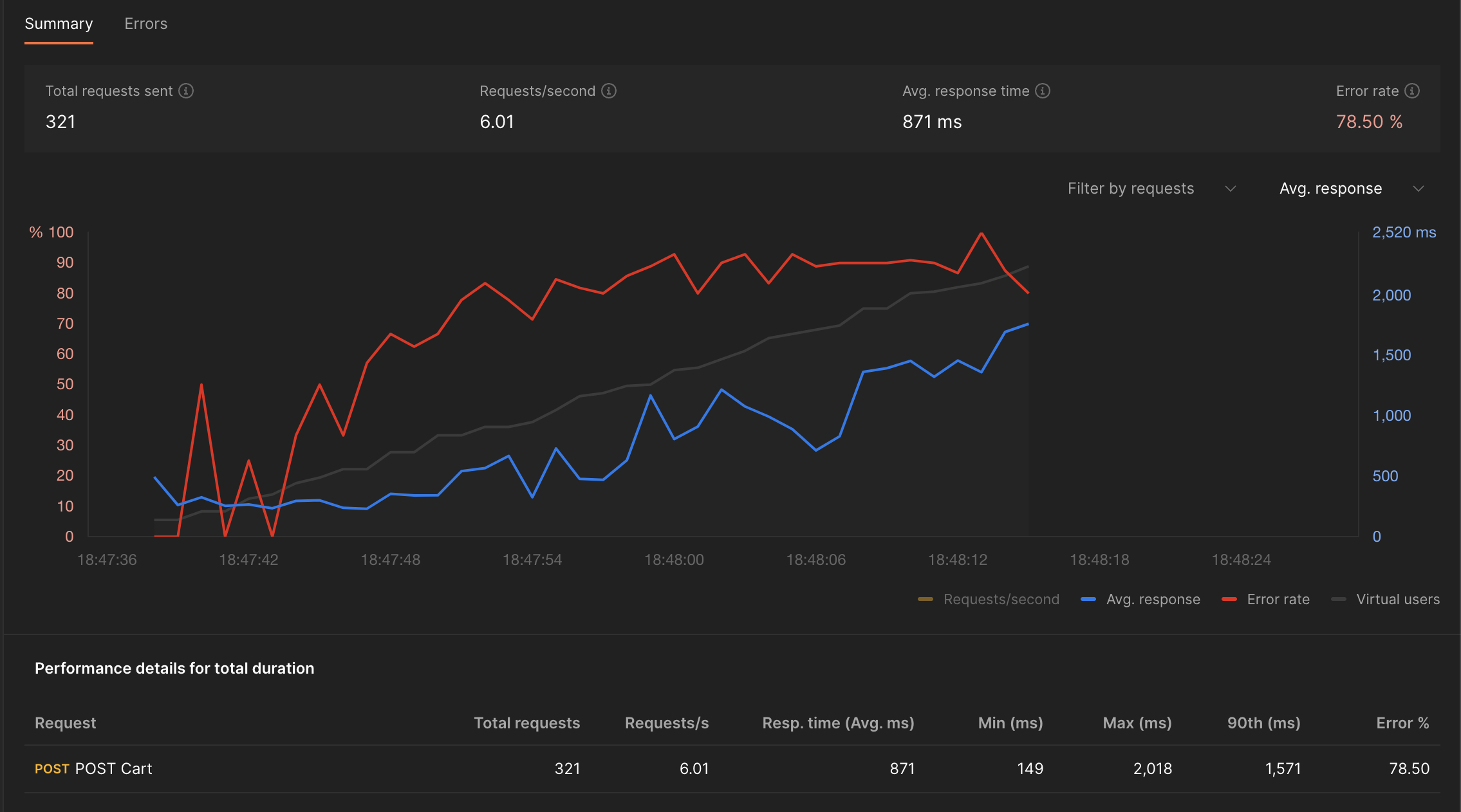The width and height of the screenshot is (1461, 812).
Task: Expand the chevron next to Filter by requests
Action: coord(1231,189)
